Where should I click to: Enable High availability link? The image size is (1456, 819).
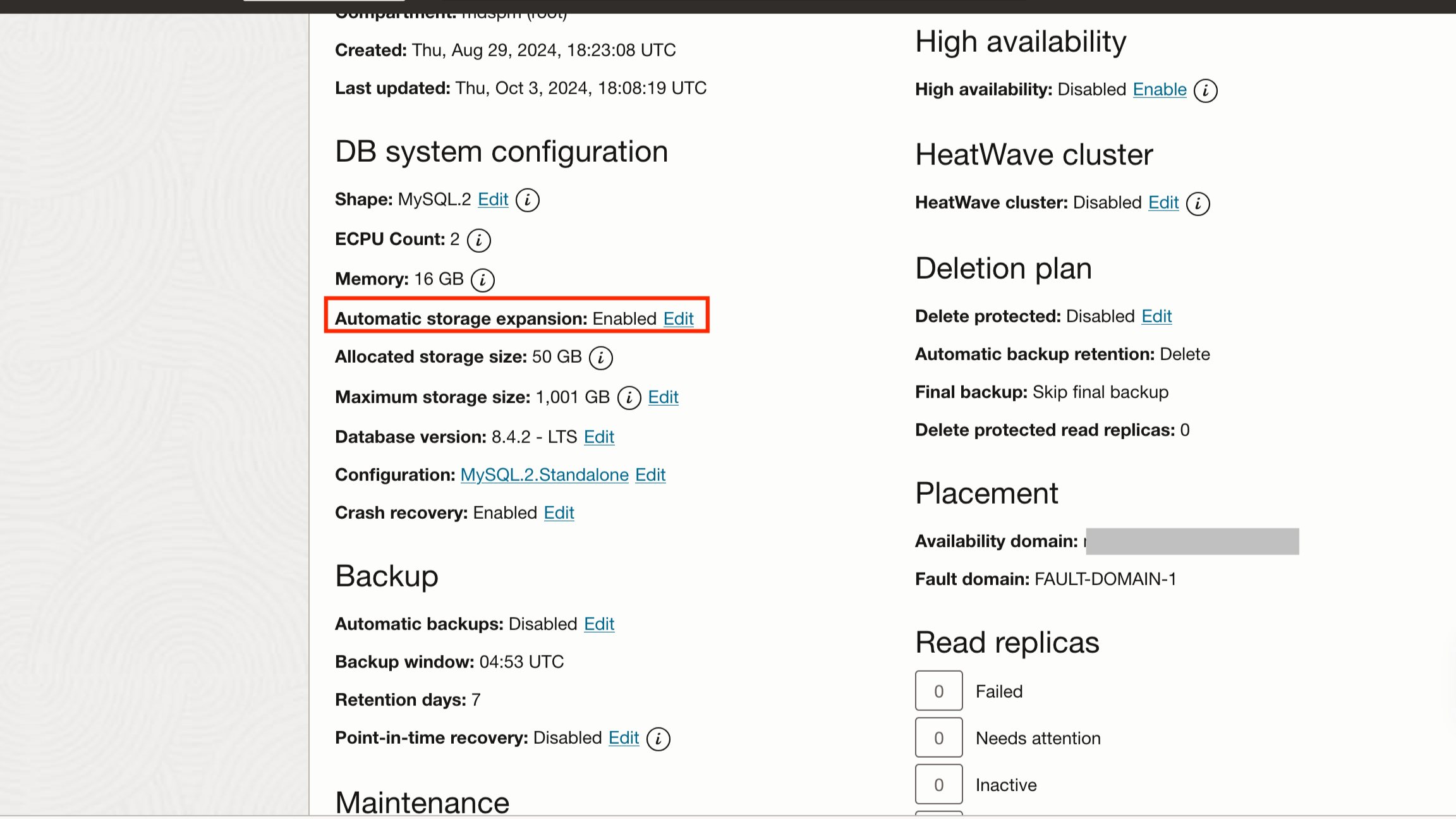coord(1159,89)
